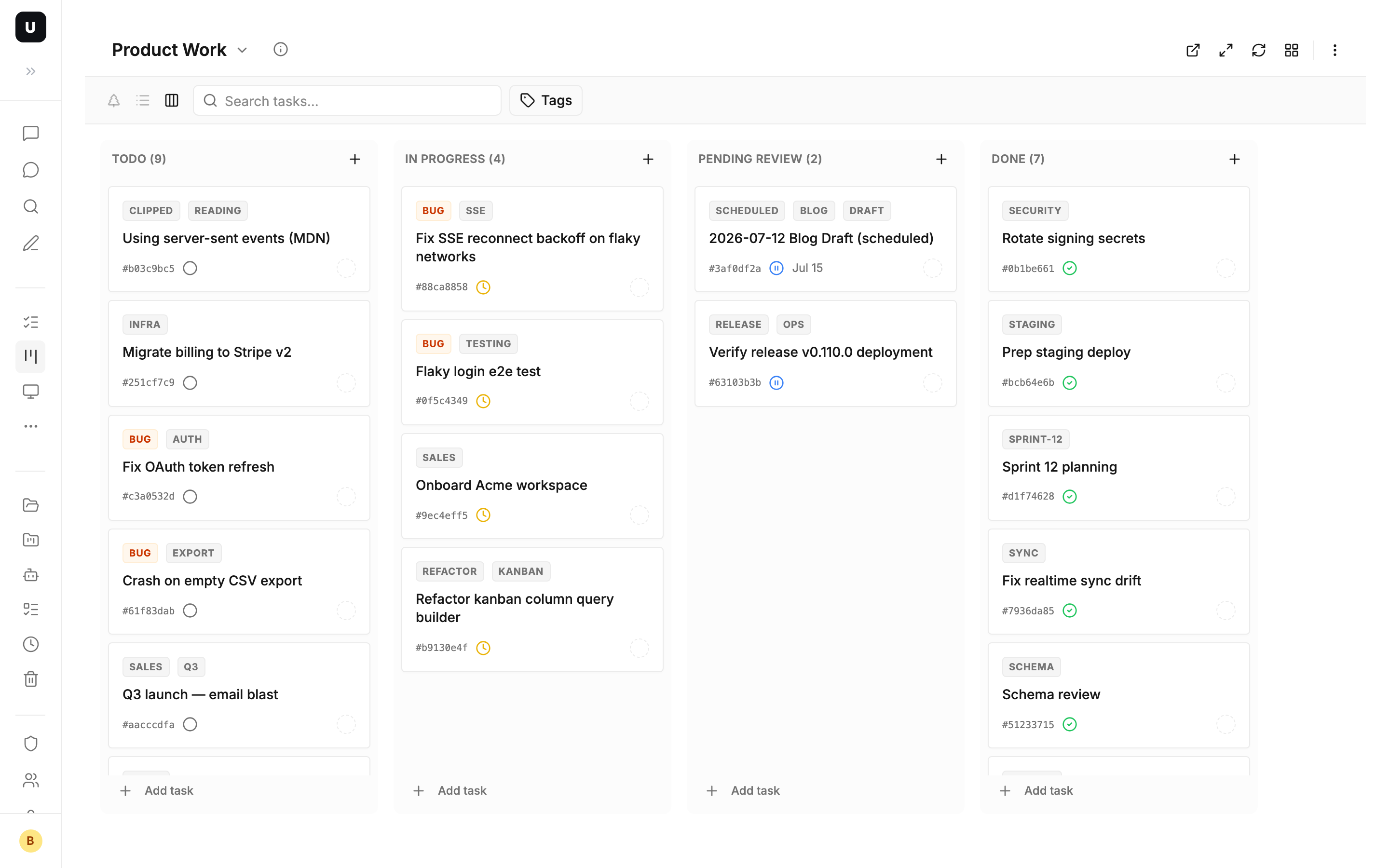Open the Refactor kanban column query builder card
Viewport: 1389px width, 868px height.
point(532,609)
